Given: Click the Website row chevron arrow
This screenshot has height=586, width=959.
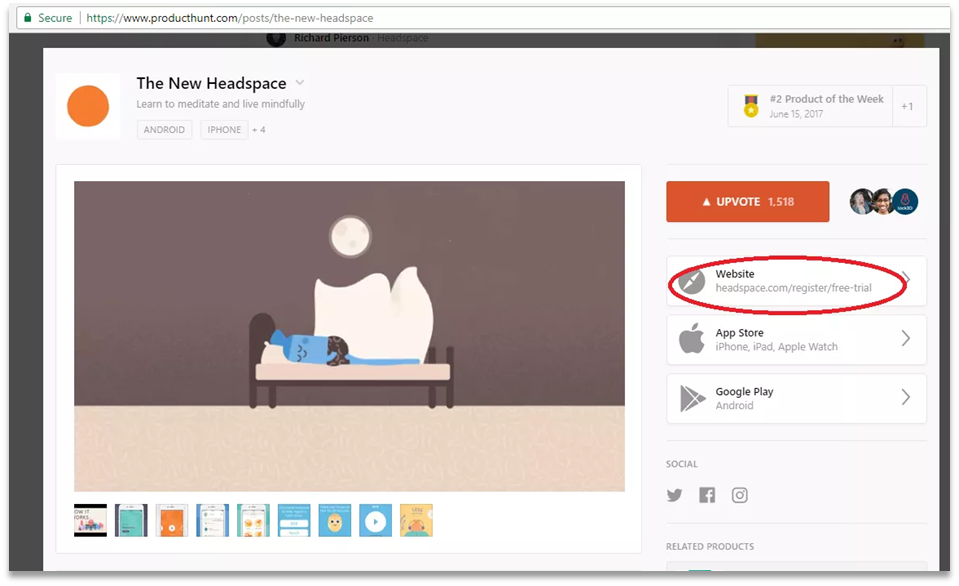Looking at the screenshot, I should click(906, 279).
